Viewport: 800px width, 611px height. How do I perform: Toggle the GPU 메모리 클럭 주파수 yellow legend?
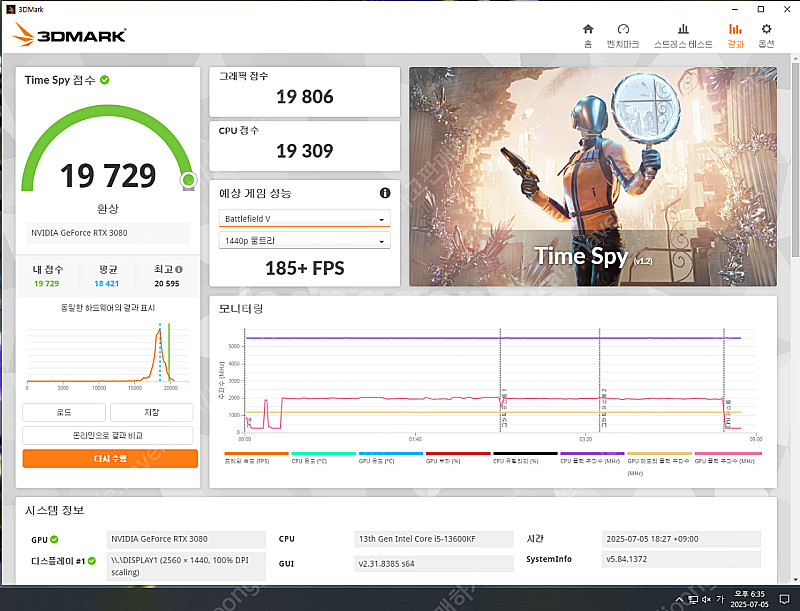click(659, 462)
